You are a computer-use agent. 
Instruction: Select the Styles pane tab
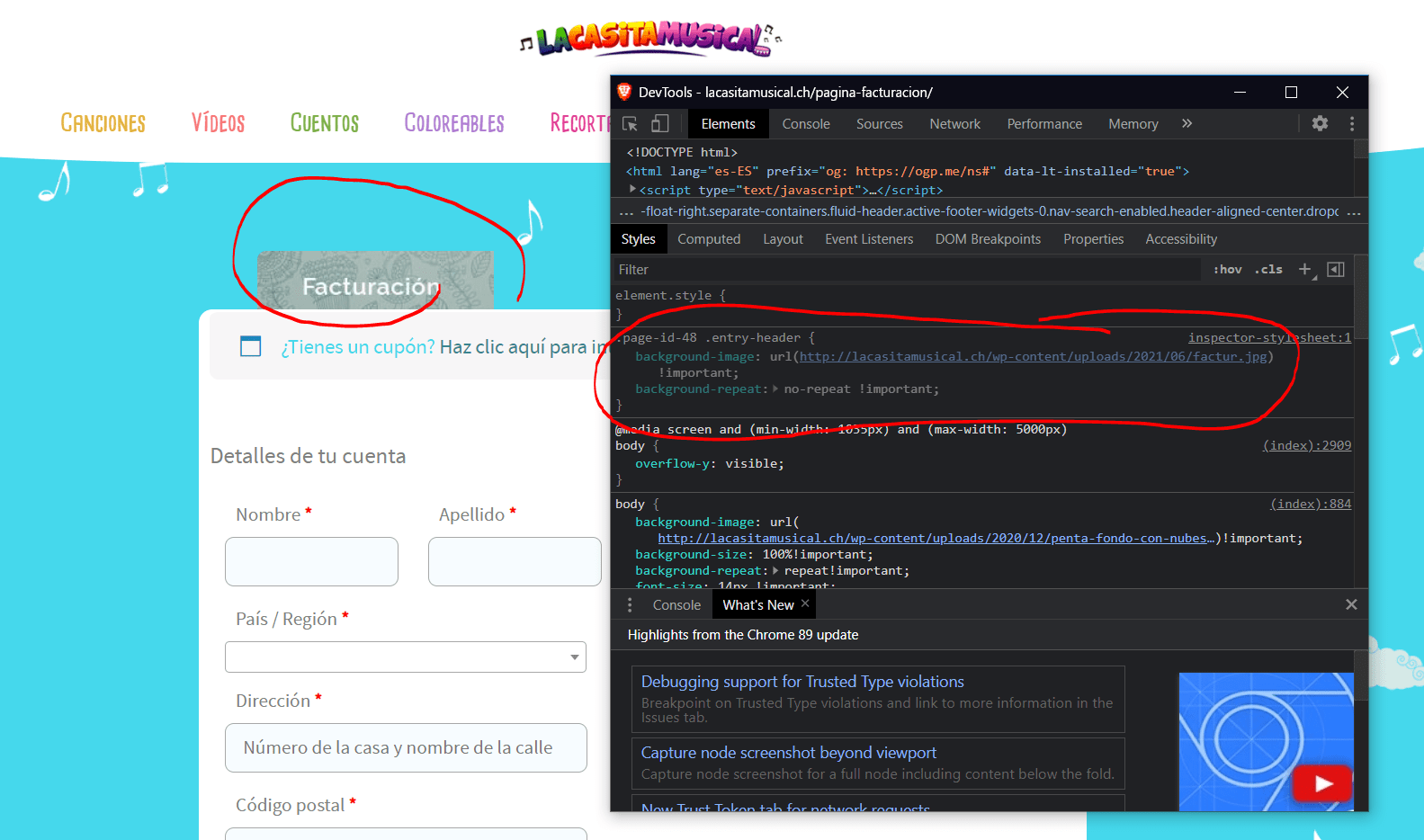click(x=639, y=239)
